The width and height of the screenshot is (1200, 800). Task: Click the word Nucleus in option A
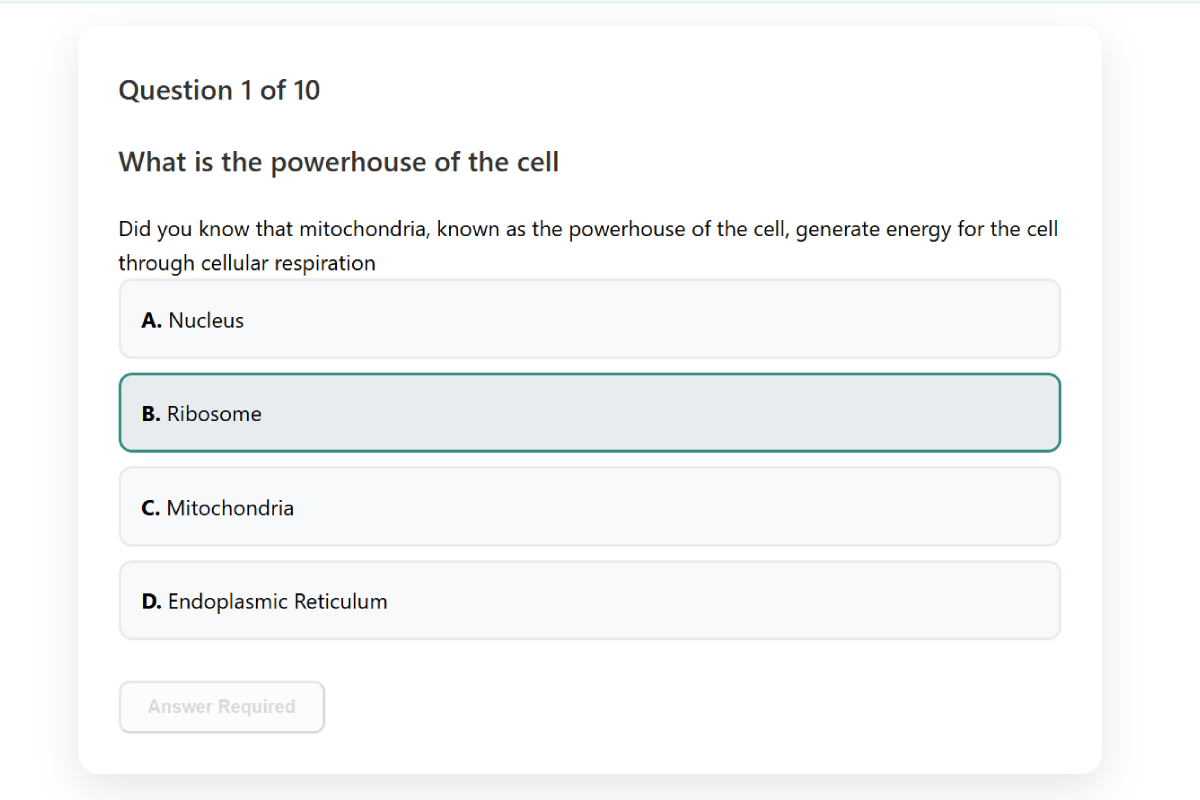tap(206, 321)
